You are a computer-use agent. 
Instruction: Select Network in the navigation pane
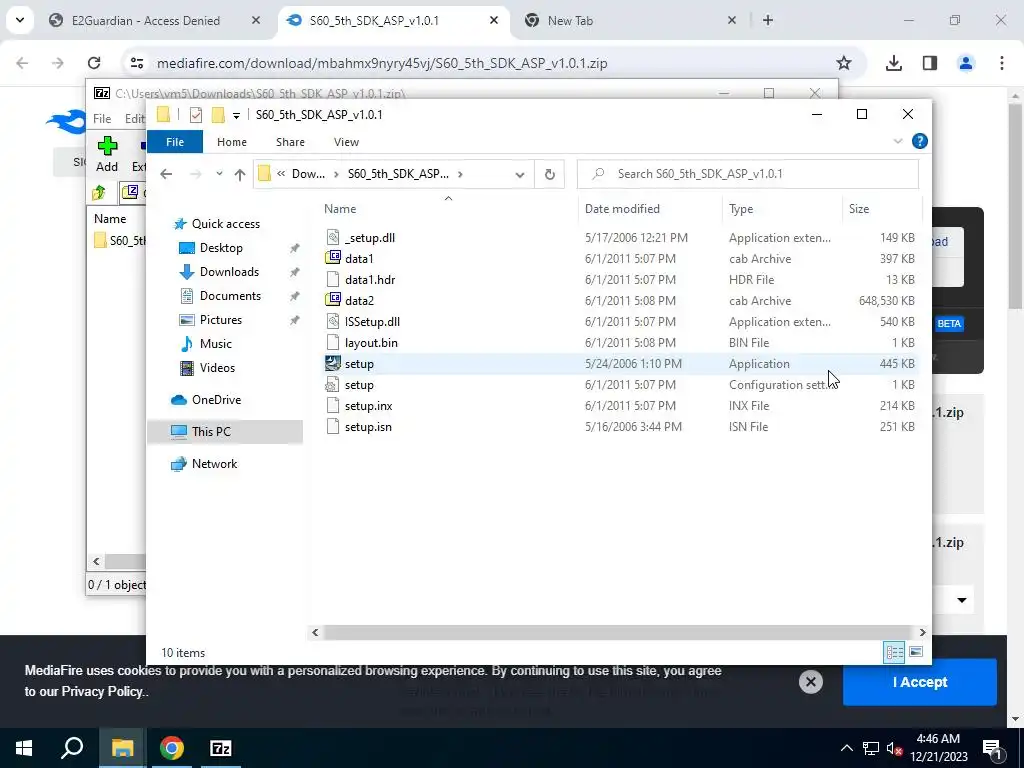click(214, 464)
